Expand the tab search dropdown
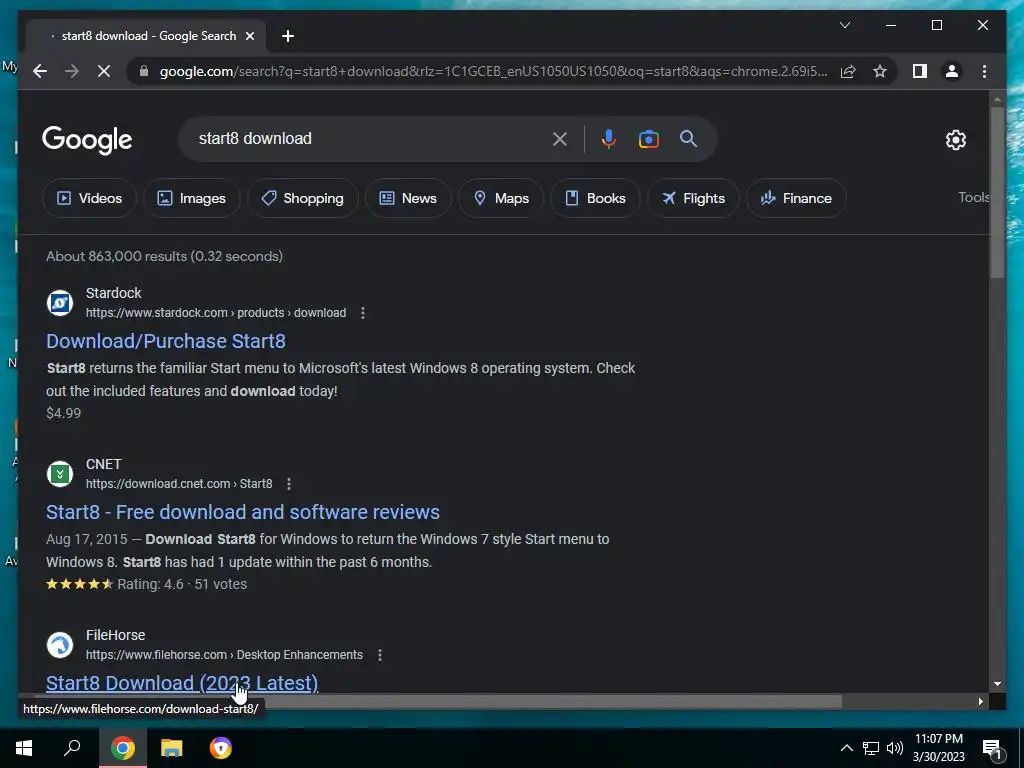Screen dimensions: 1024x768 point(844,25)
